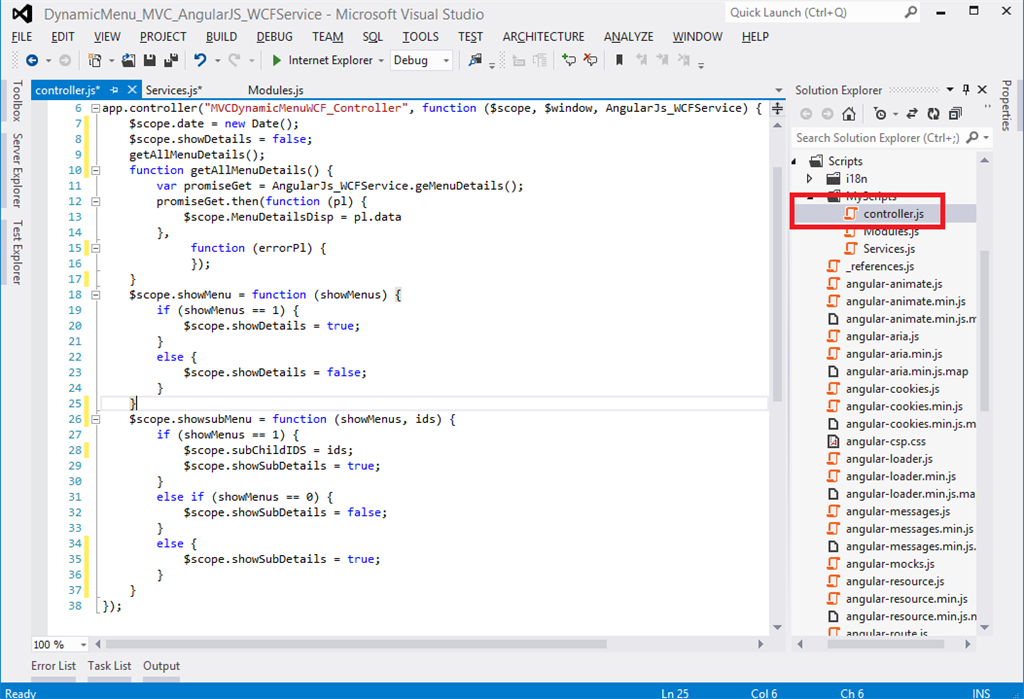Collapse the getAllMenuDetails function outline
Viewport: 1024px width, 699px height.
[x=95, y=170]
